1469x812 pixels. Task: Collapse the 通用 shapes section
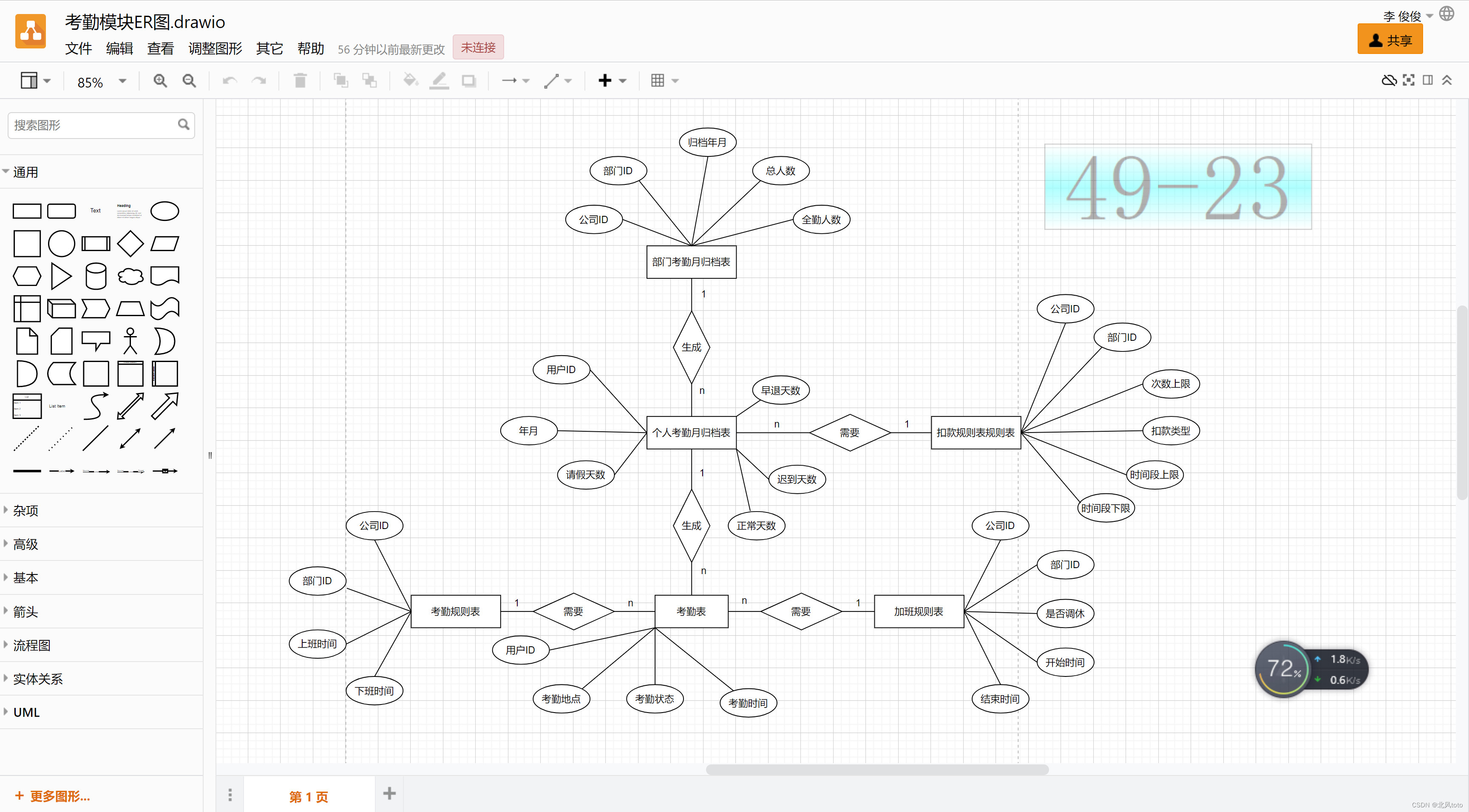tap(26, 172)
